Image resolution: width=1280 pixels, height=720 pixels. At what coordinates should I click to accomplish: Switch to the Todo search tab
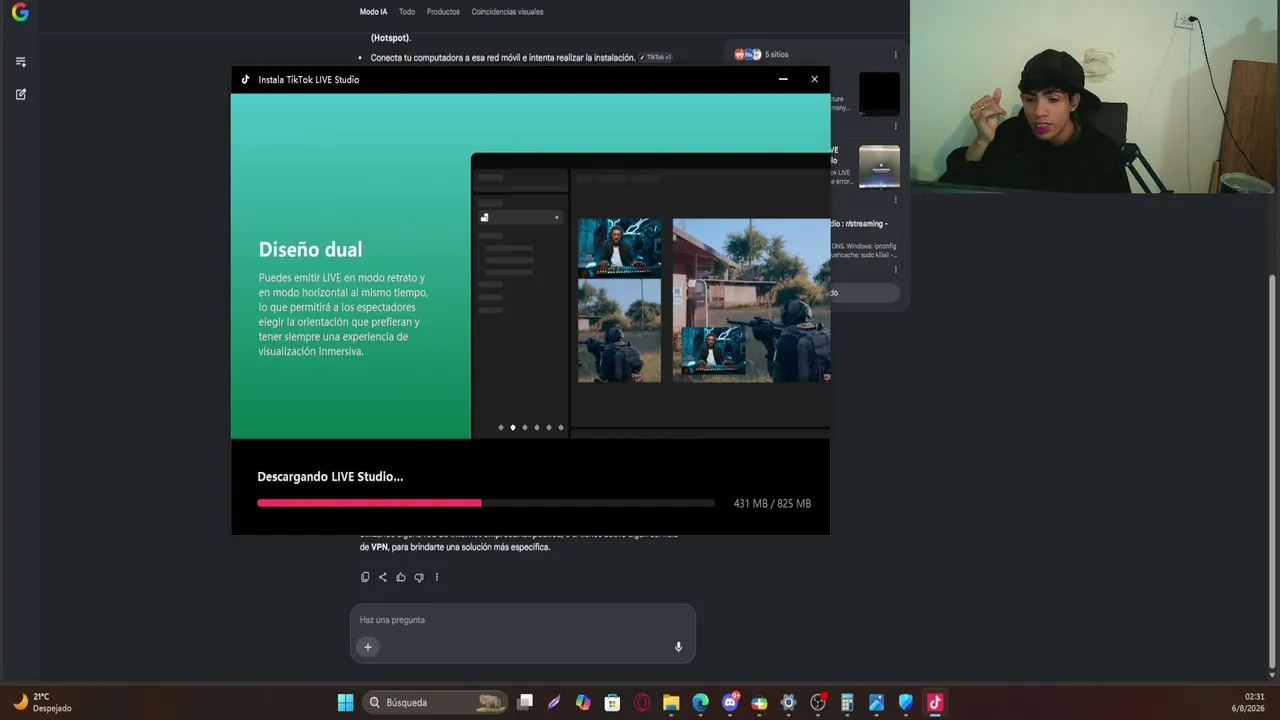pos(407,12)
